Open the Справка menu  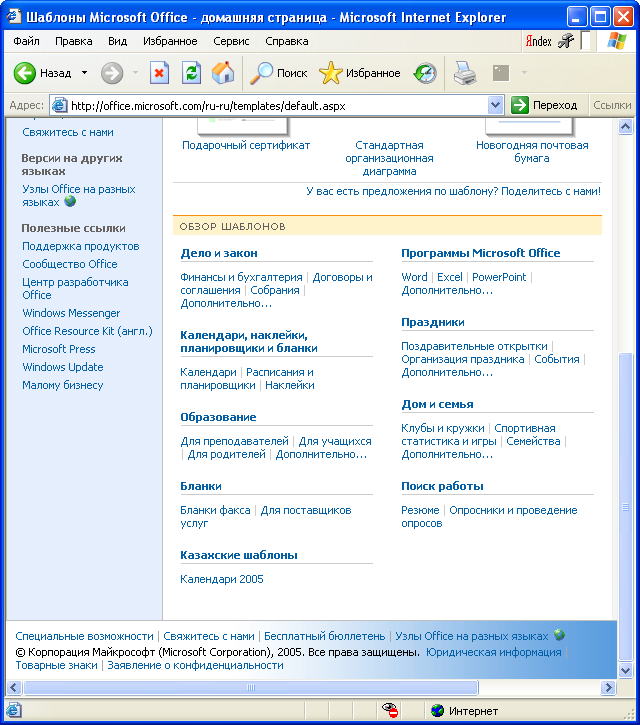[x=287, y=41]
